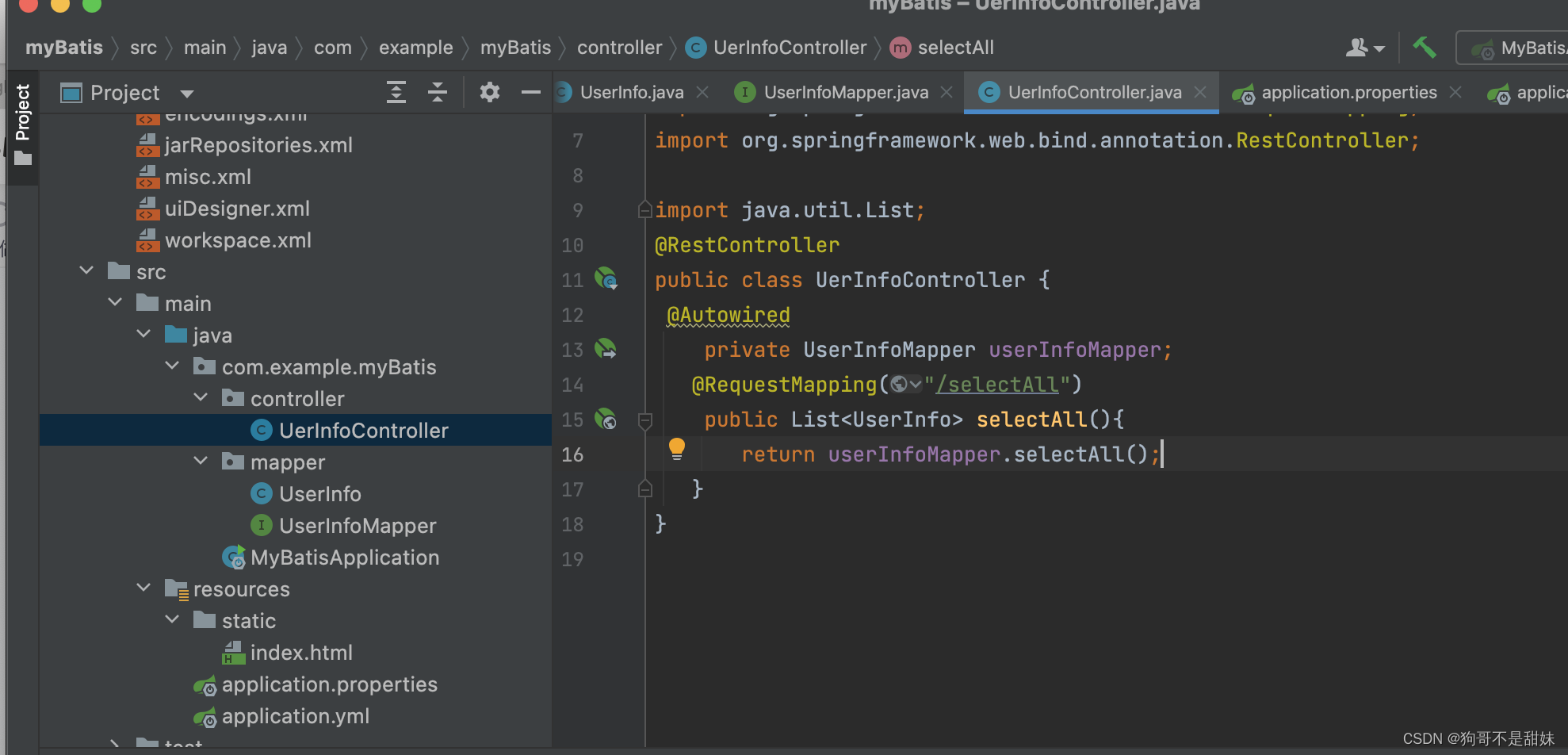Collapse the mapper package
This screenshot has height=755, width=1568.
(x=201, y=462)
